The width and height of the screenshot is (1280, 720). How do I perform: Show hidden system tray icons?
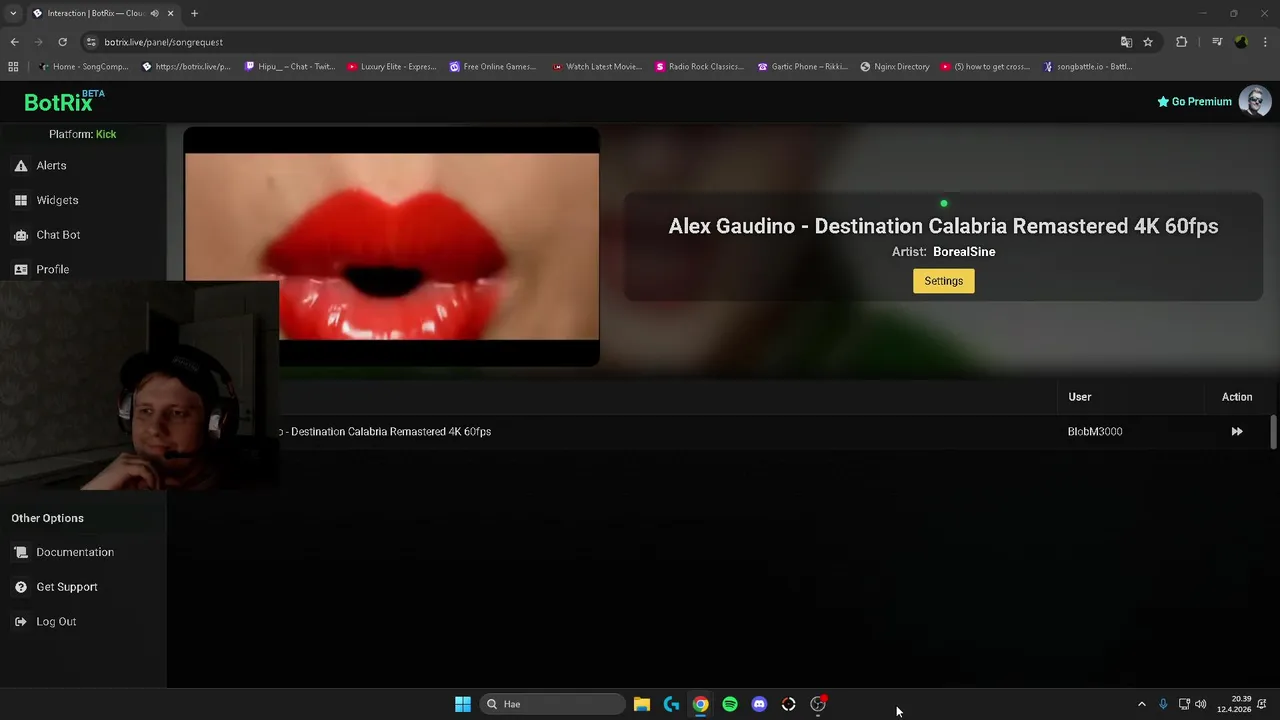coord(1142,704)
